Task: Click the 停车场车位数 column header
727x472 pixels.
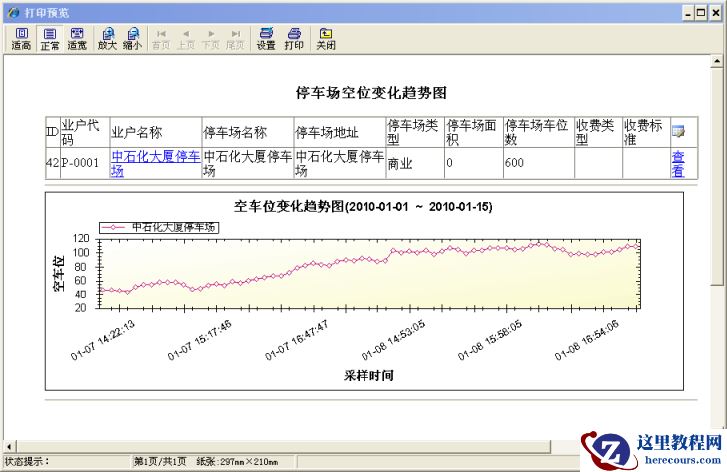Action: pos(539,132)
